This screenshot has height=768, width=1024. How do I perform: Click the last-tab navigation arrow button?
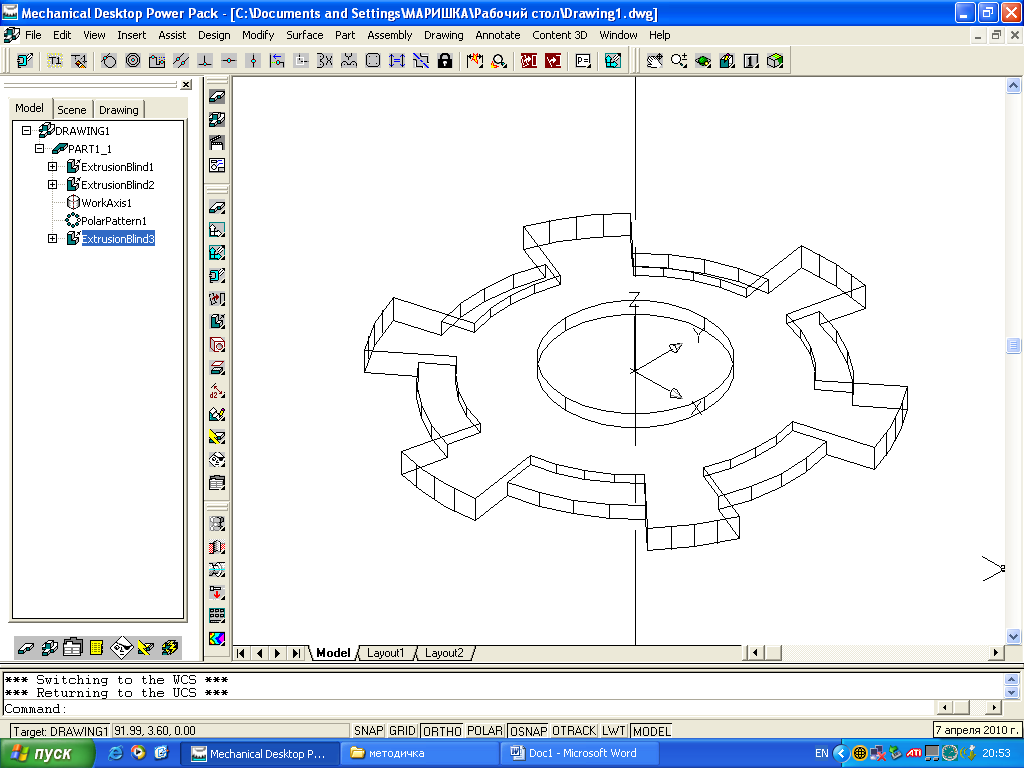(x=296, y=653)
